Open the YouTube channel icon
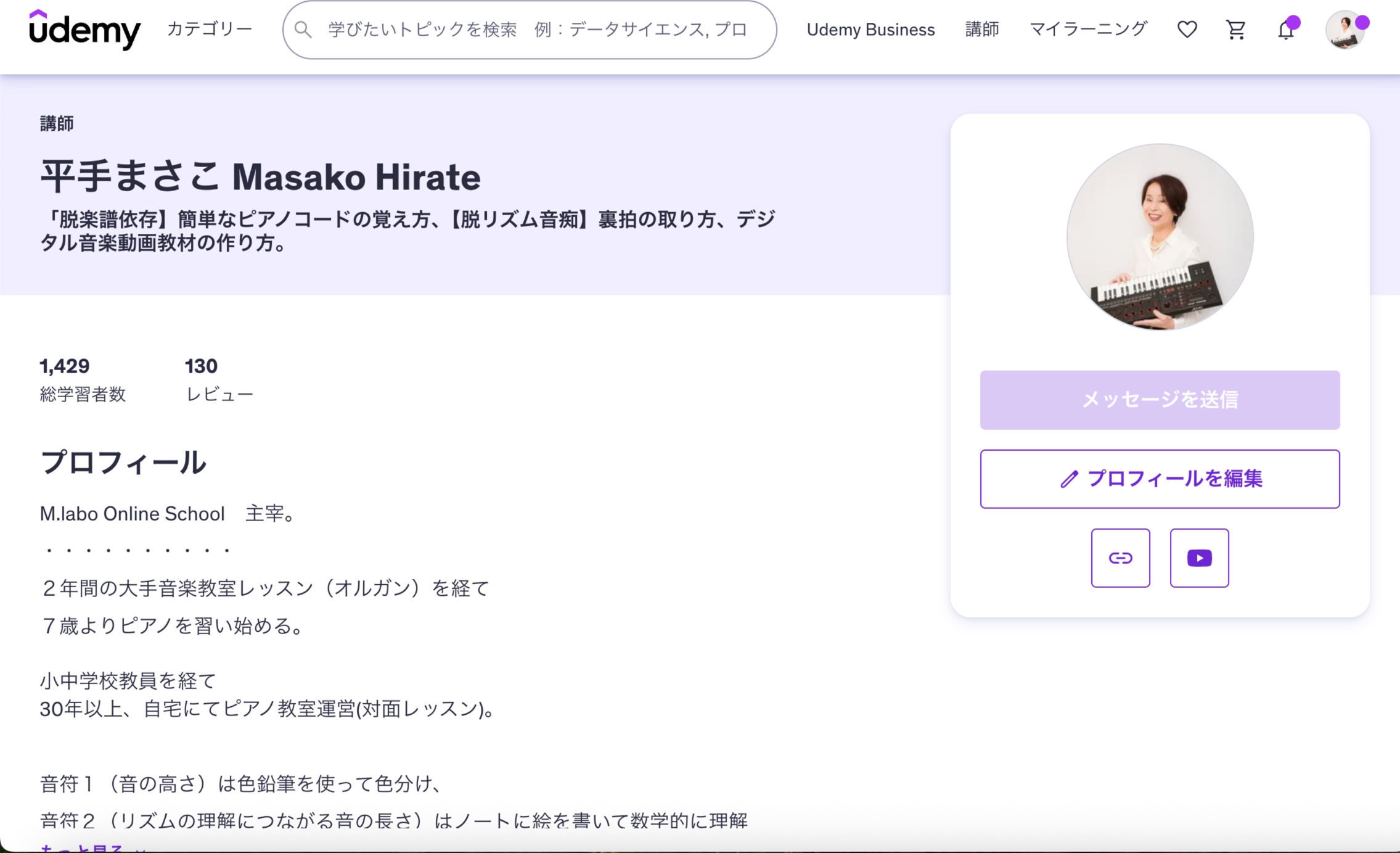The image size is (1400, 853). 1199,558
